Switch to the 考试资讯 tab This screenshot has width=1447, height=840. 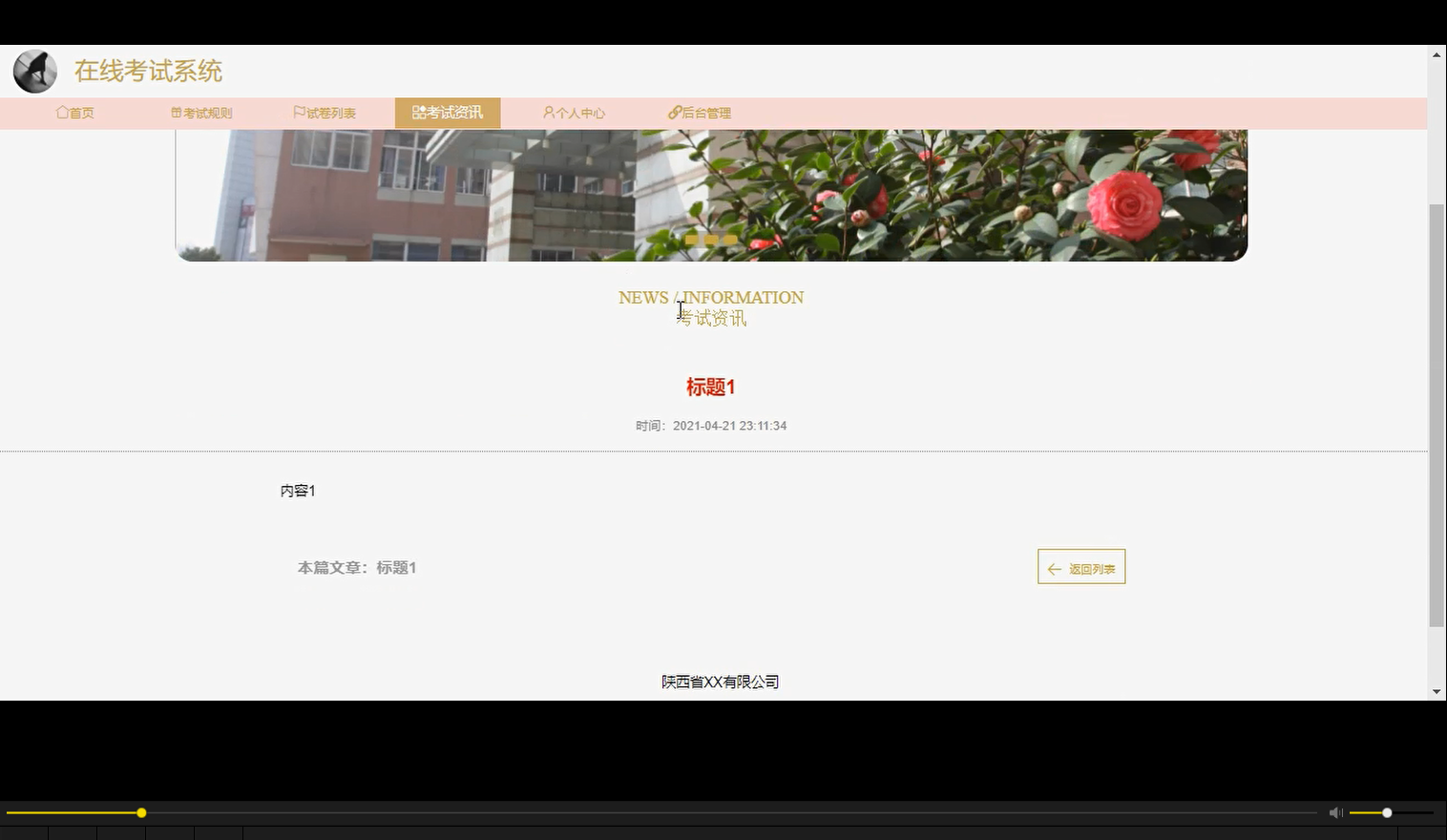447,112
